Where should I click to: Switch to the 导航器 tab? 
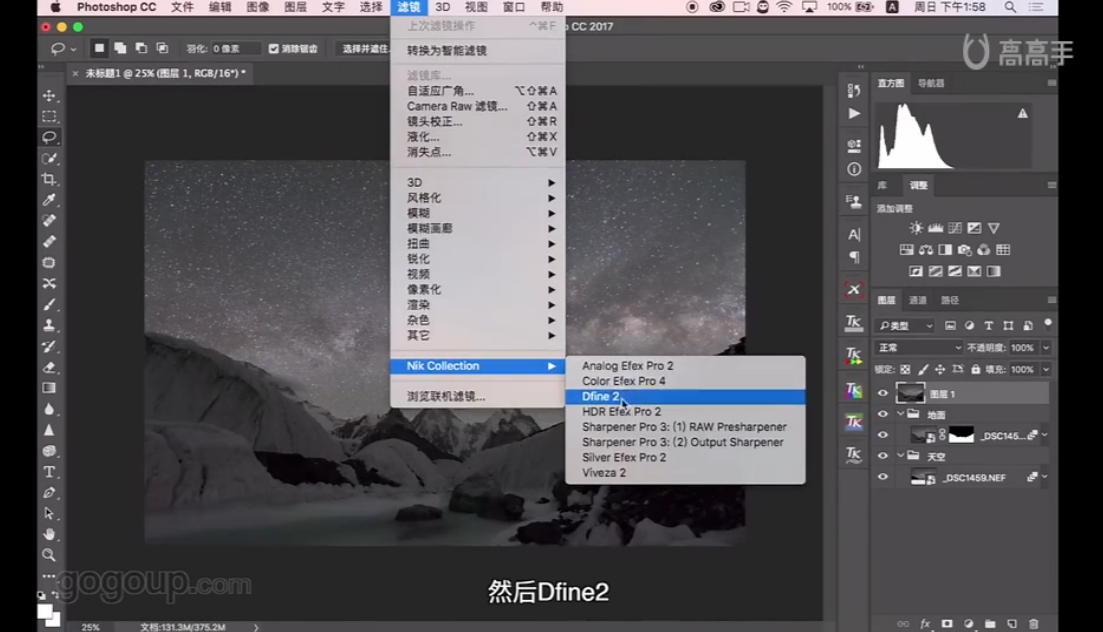tap(931, 83)
